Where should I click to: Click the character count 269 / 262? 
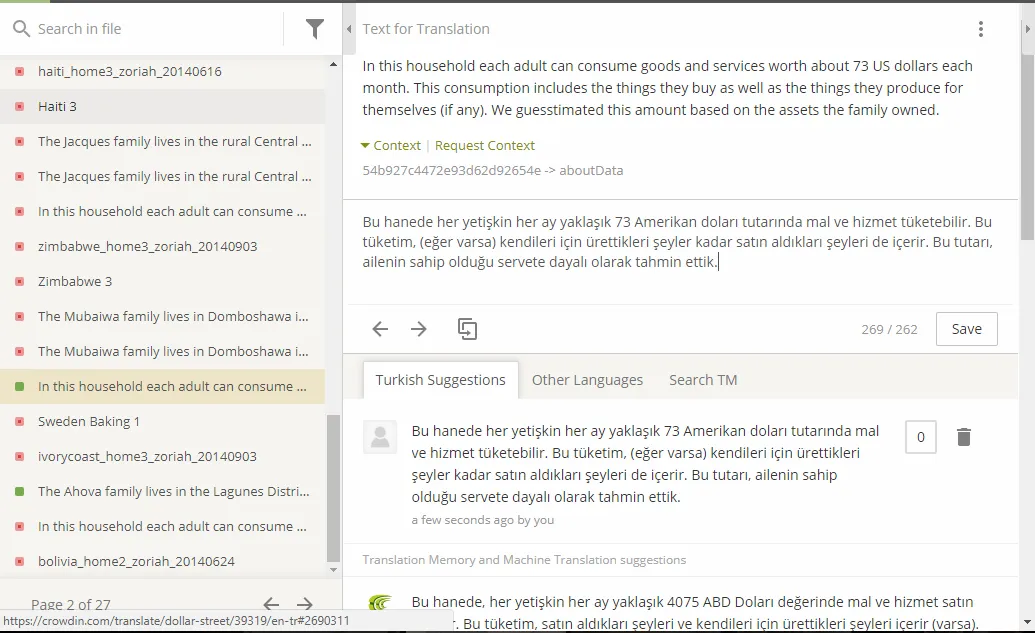pyautogui.click(x=889, y=329)
